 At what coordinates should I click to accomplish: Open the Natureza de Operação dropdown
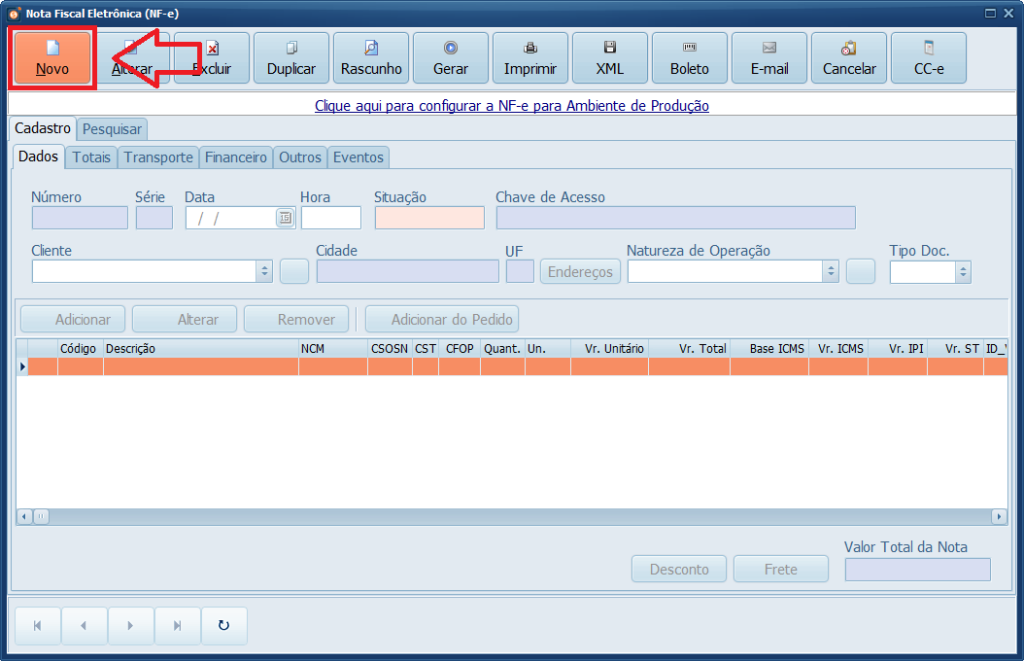coord(830,271)
